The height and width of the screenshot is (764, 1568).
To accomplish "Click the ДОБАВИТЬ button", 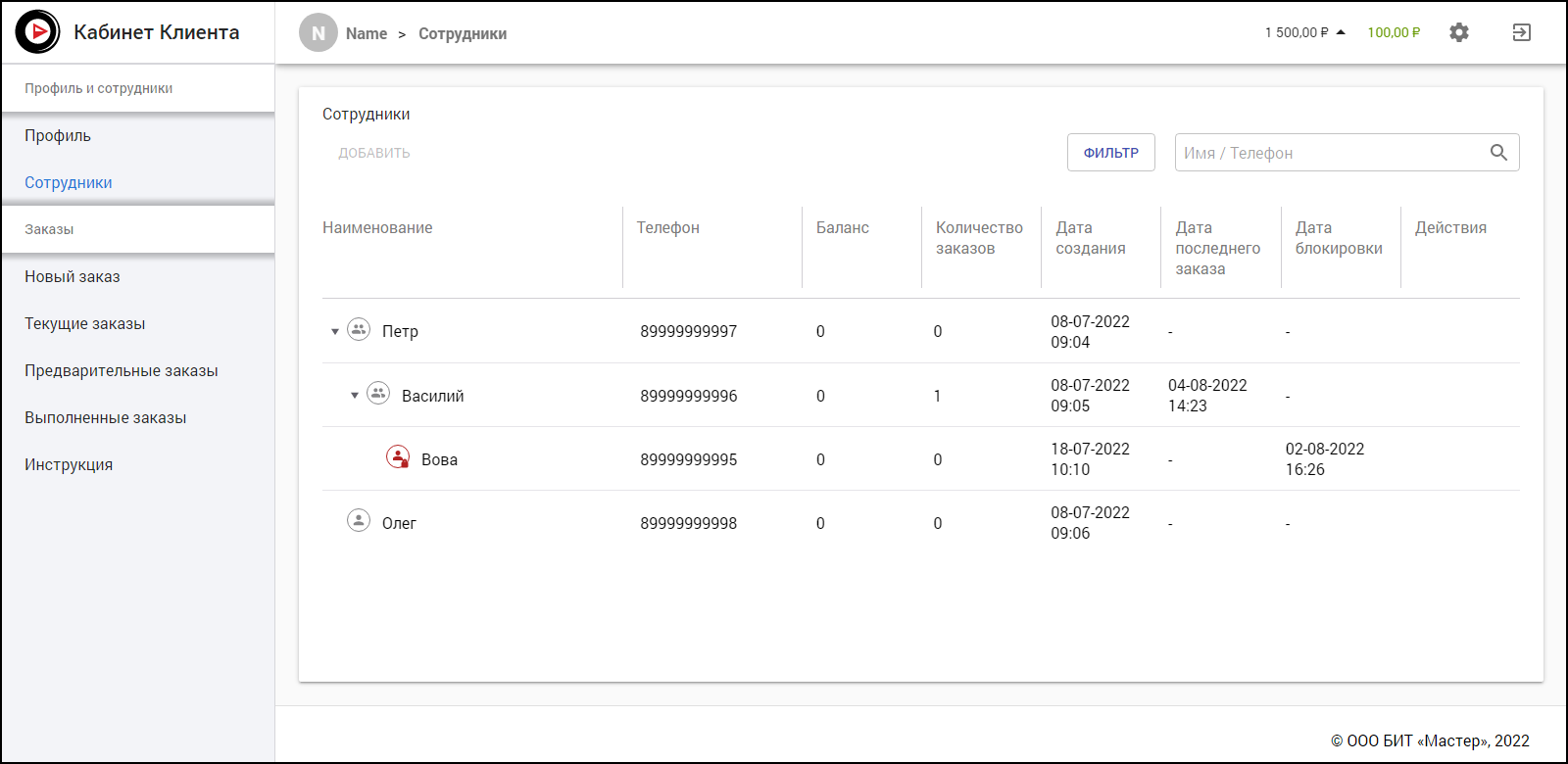I will (374, 153).
